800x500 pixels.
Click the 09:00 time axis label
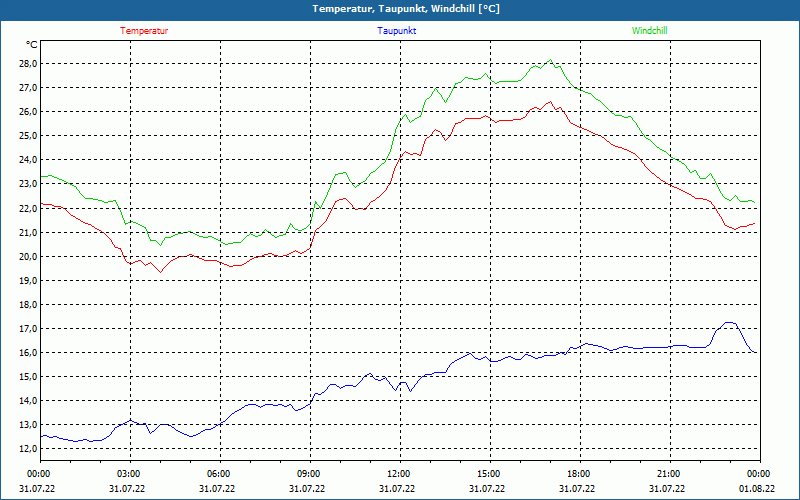[x=310, y=473]
